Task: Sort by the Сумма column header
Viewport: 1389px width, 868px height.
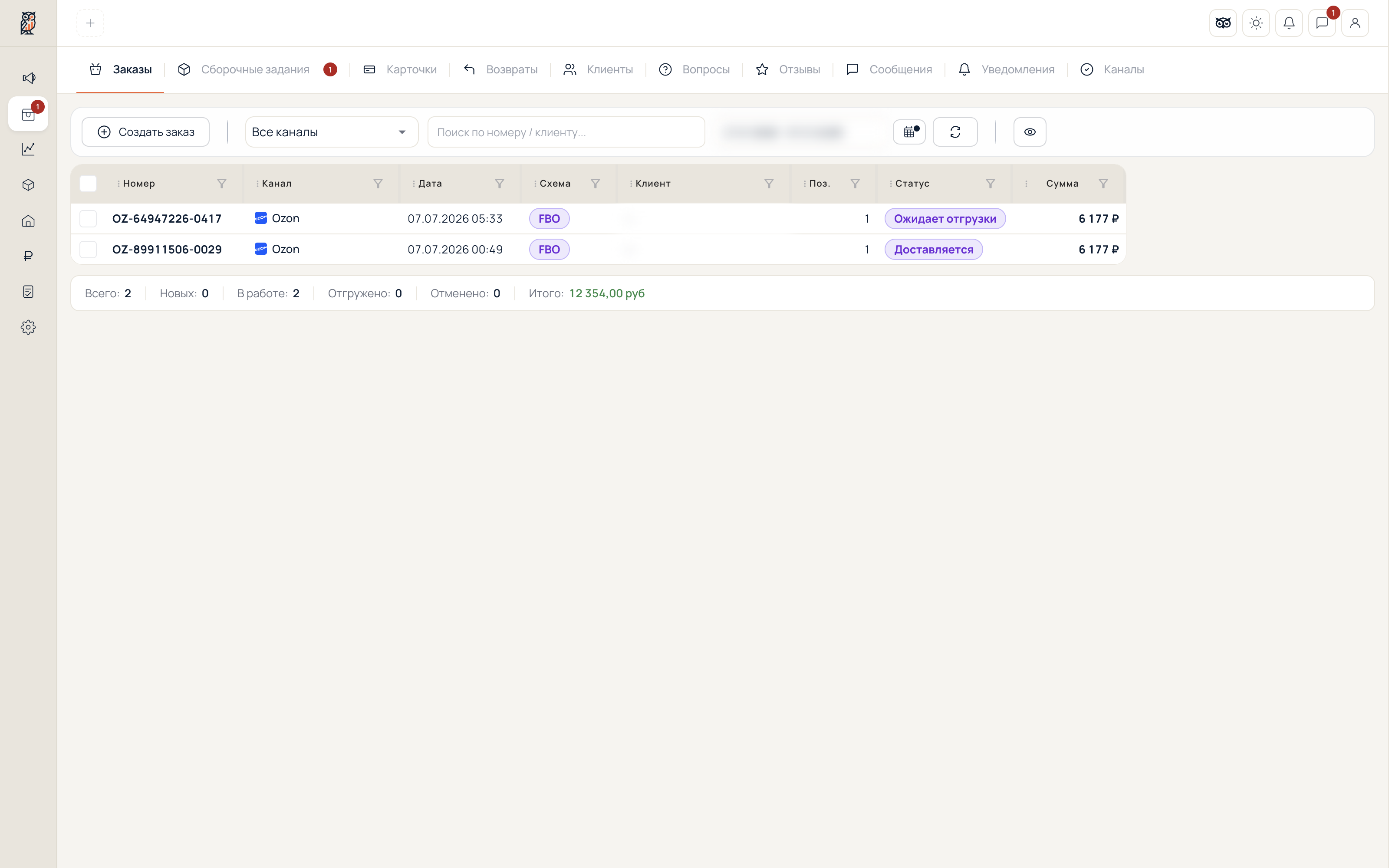Action: [1062, 184]
